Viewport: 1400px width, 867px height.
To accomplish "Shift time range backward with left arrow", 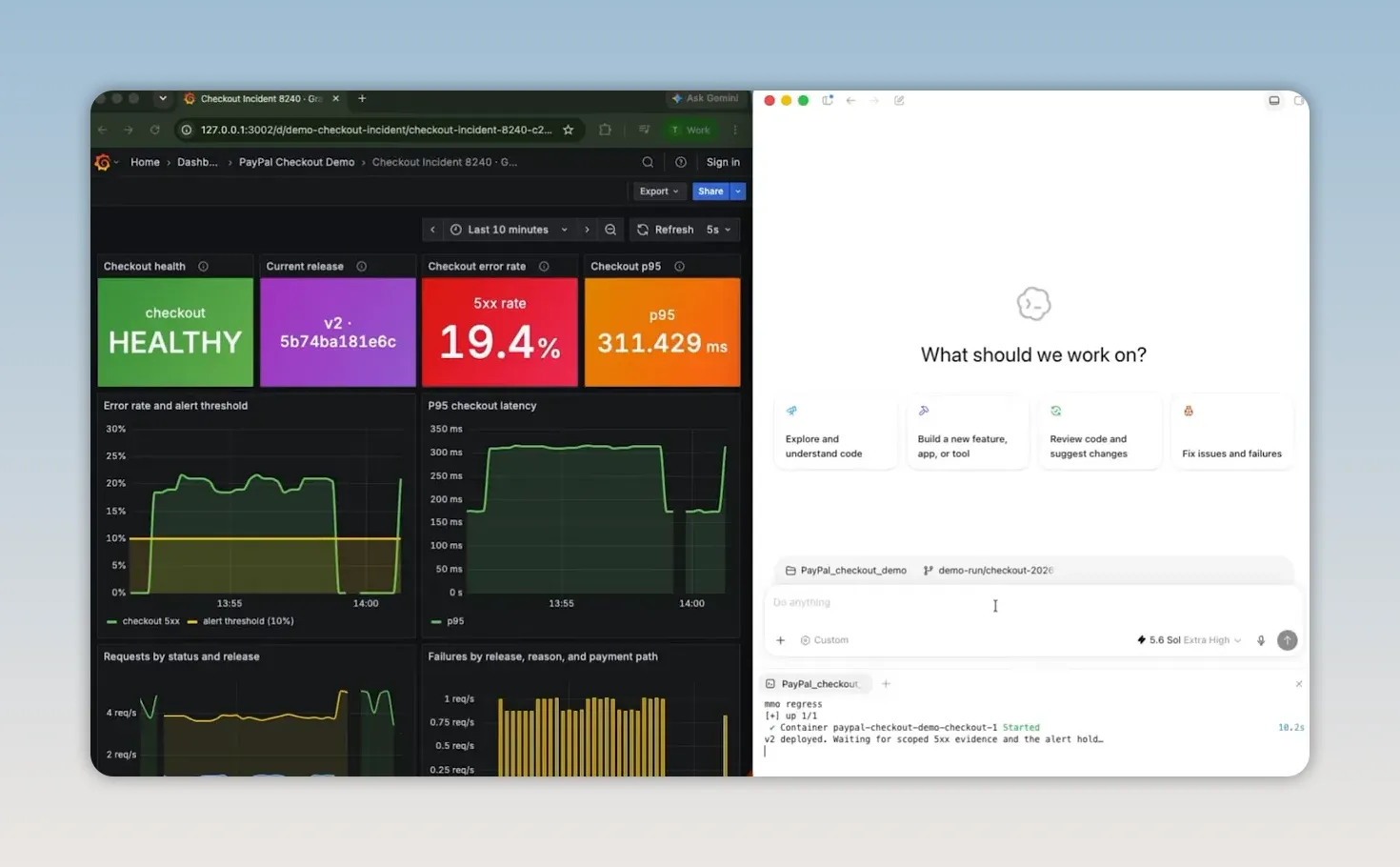I will (432, 230).
